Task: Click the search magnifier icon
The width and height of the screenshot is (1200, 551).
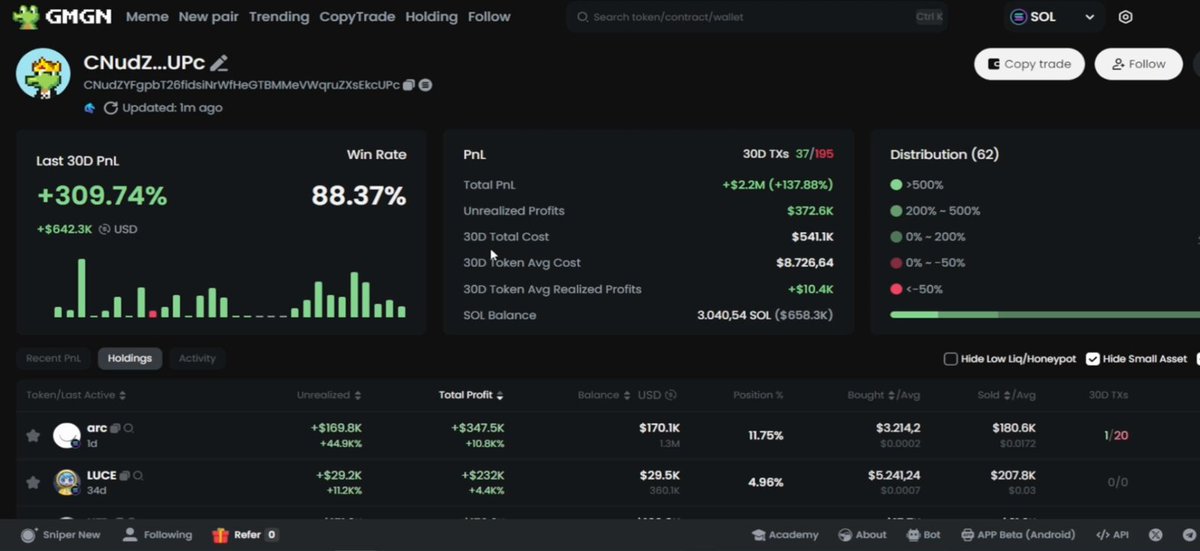Action: 582,17
